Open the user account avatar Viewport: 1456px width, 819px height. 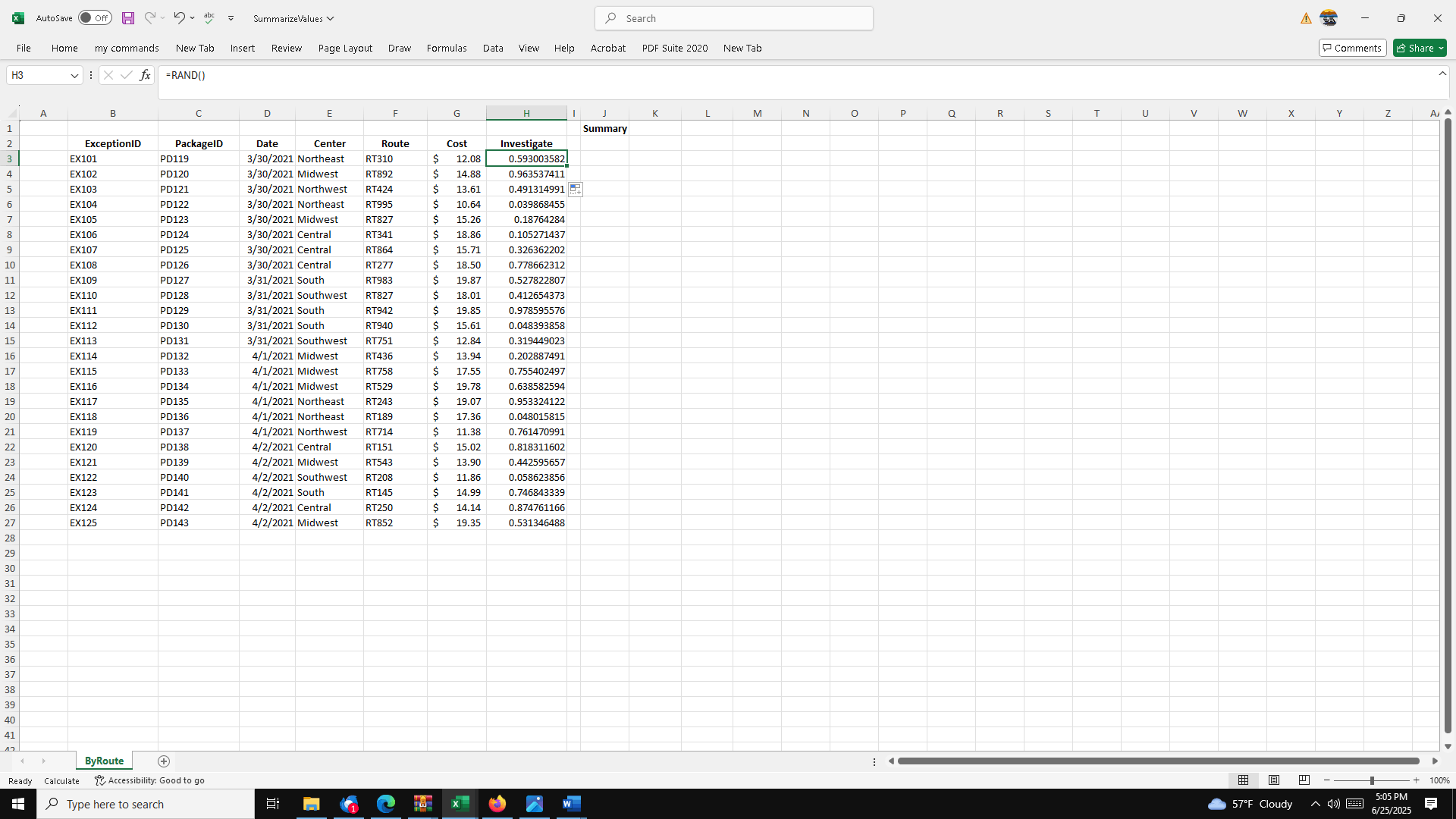[x=1329, y=18]
